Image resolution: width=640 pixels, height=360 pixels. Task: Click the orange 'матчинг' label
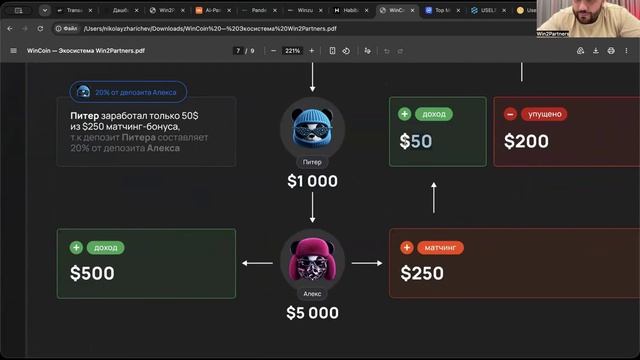click(x=440, y=247)
